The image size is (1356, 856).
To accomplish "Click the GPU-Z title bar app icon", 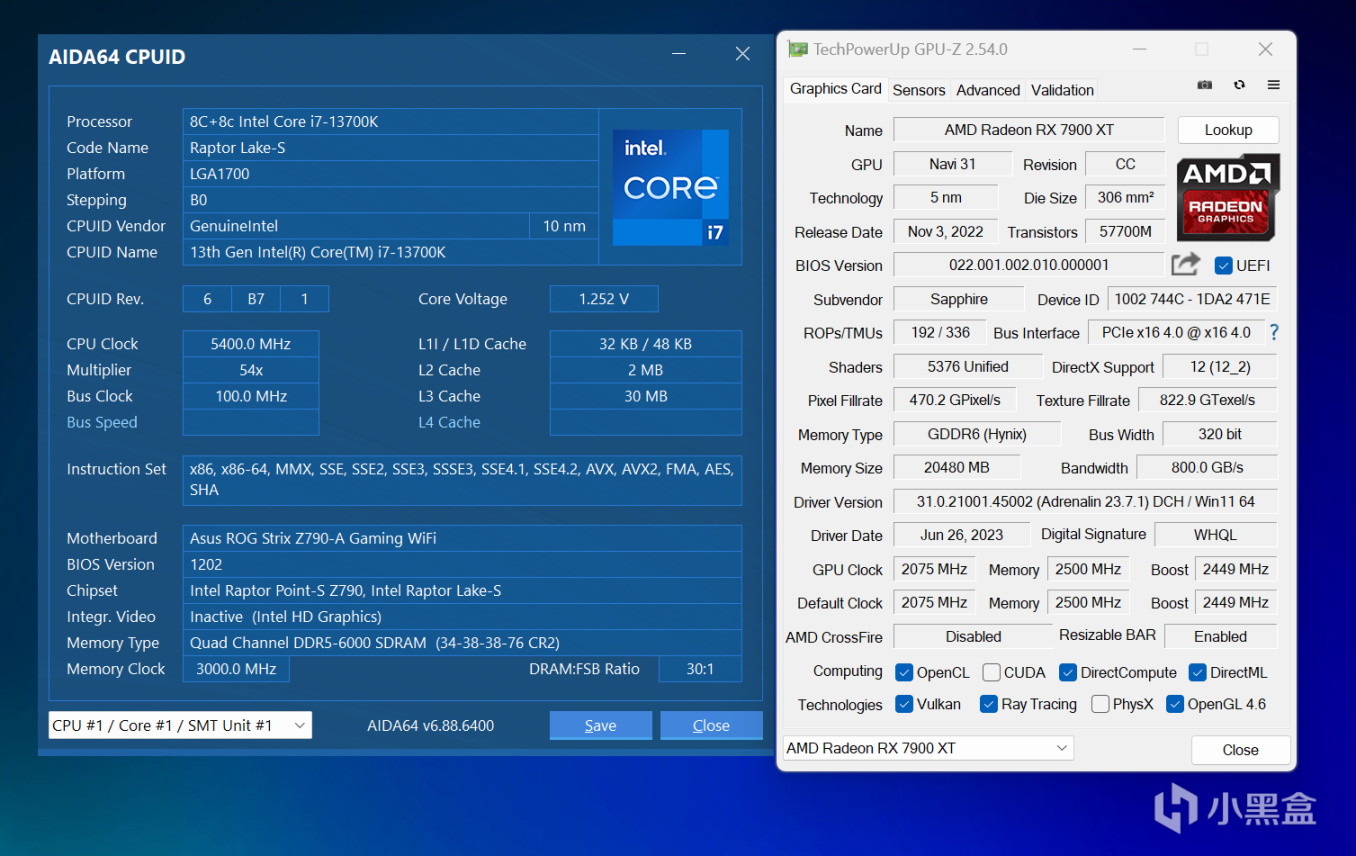I will point(797,49).
